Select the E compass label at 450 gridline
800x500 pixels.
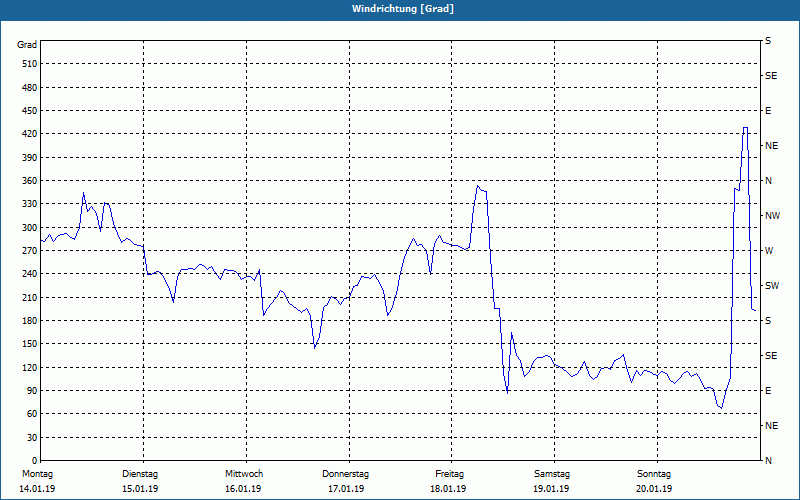pyautogui.click(x=768, y=111)
